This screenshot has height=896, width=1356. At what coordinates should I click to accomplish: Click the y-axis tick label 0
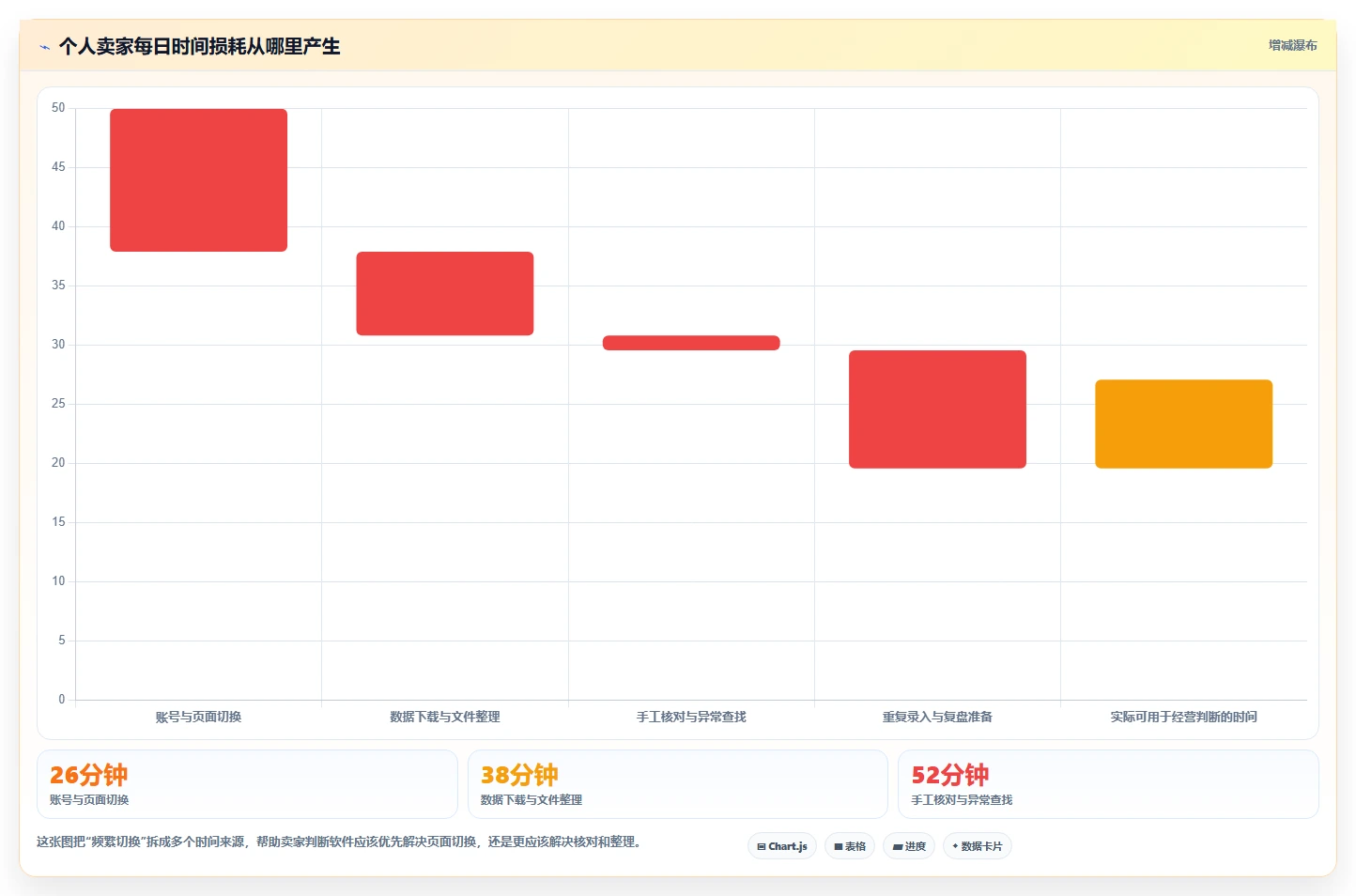coord(62,700)
